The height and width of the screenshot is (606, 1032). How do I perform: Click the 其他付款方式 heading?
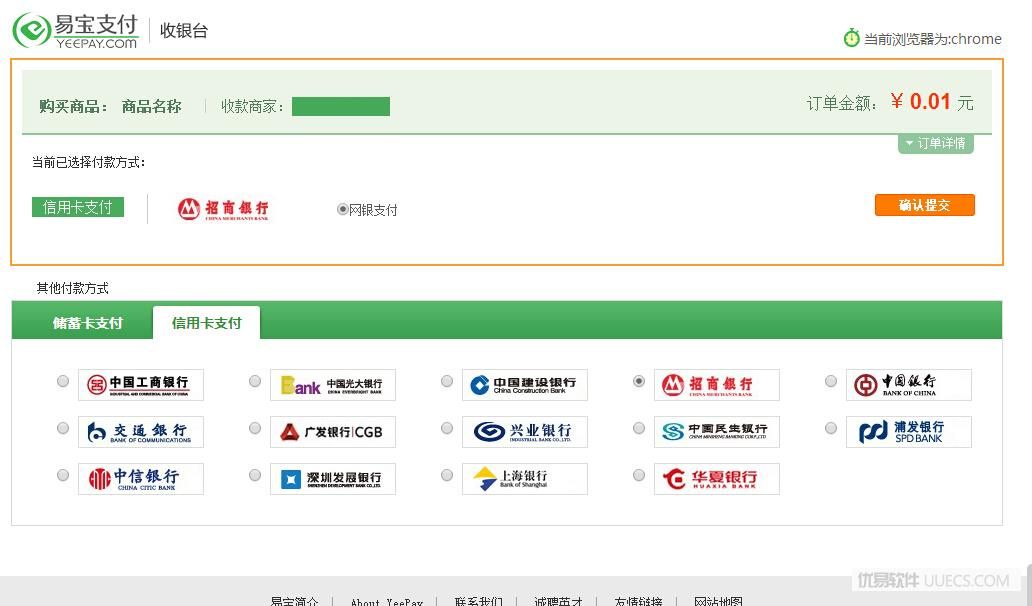click(x=72, y=288)
